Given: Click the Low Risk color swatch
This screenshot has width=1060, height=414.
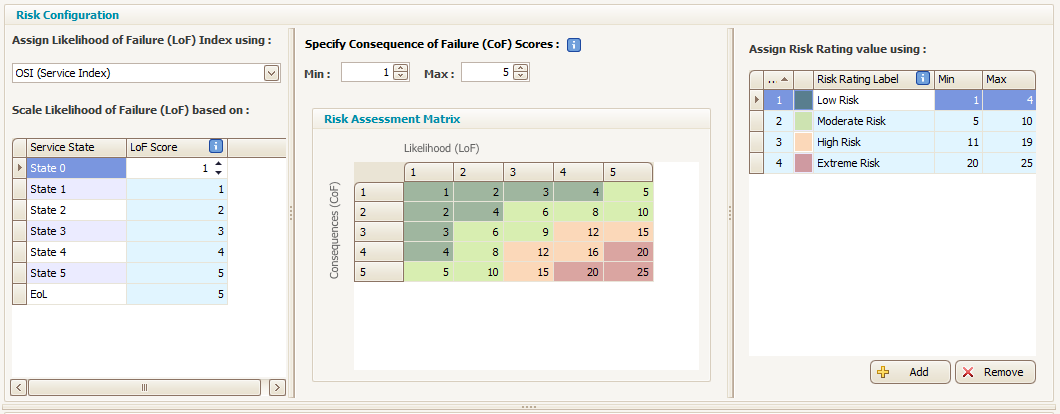Looking at the screenshot, I should 803,101.
